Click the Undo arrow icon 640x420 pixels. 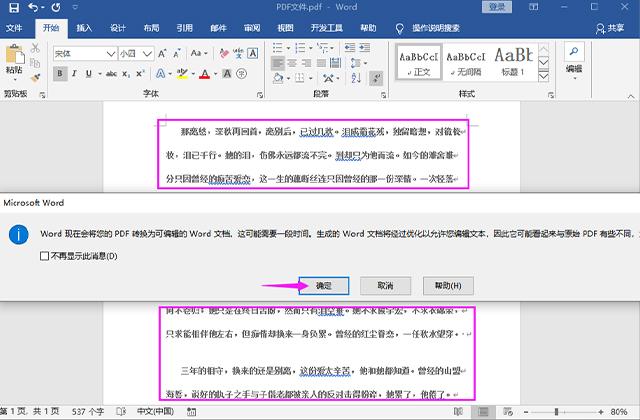coord(33,7)
